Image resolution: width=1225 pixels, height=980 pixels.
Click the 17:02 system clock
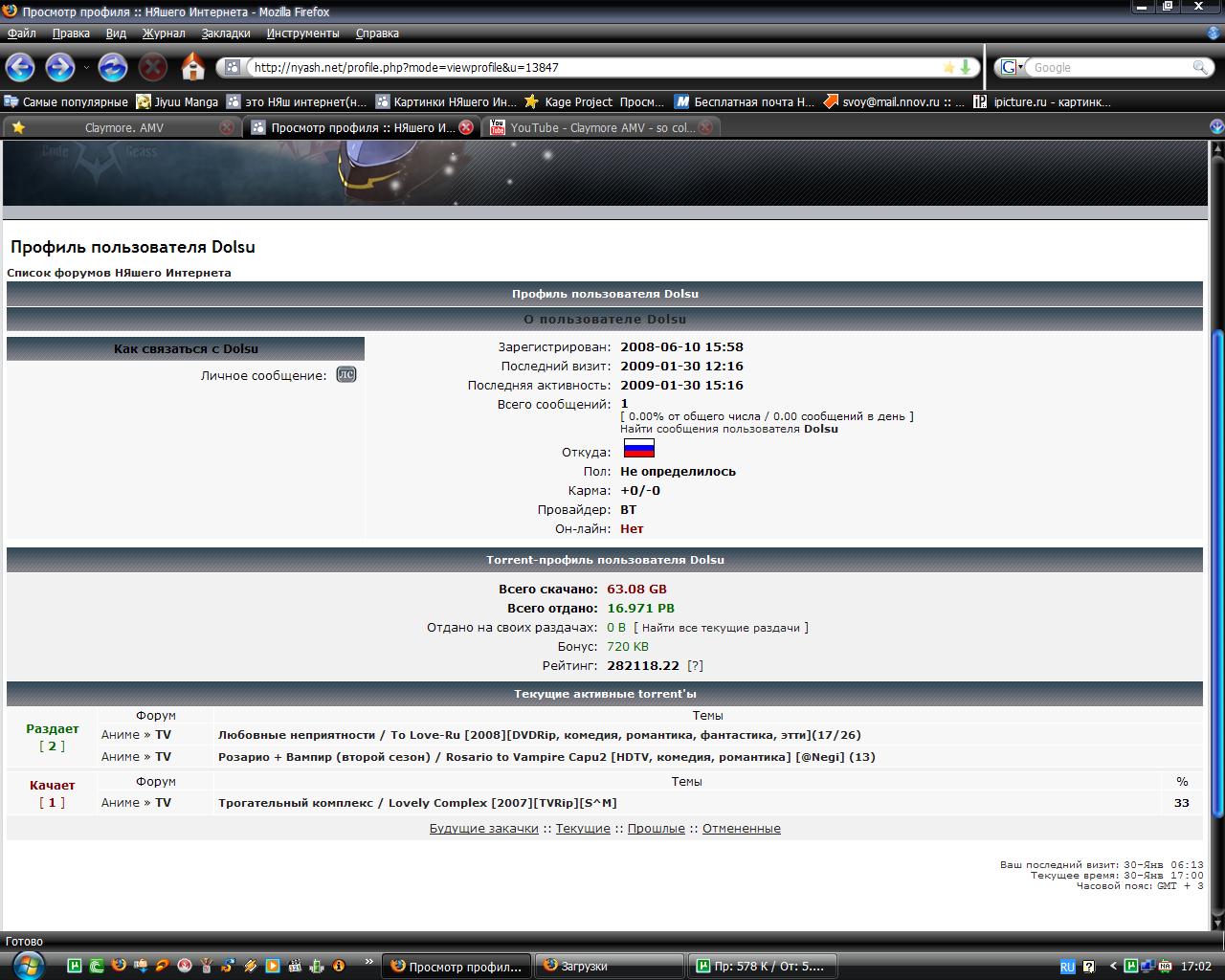pos(1196,967)
